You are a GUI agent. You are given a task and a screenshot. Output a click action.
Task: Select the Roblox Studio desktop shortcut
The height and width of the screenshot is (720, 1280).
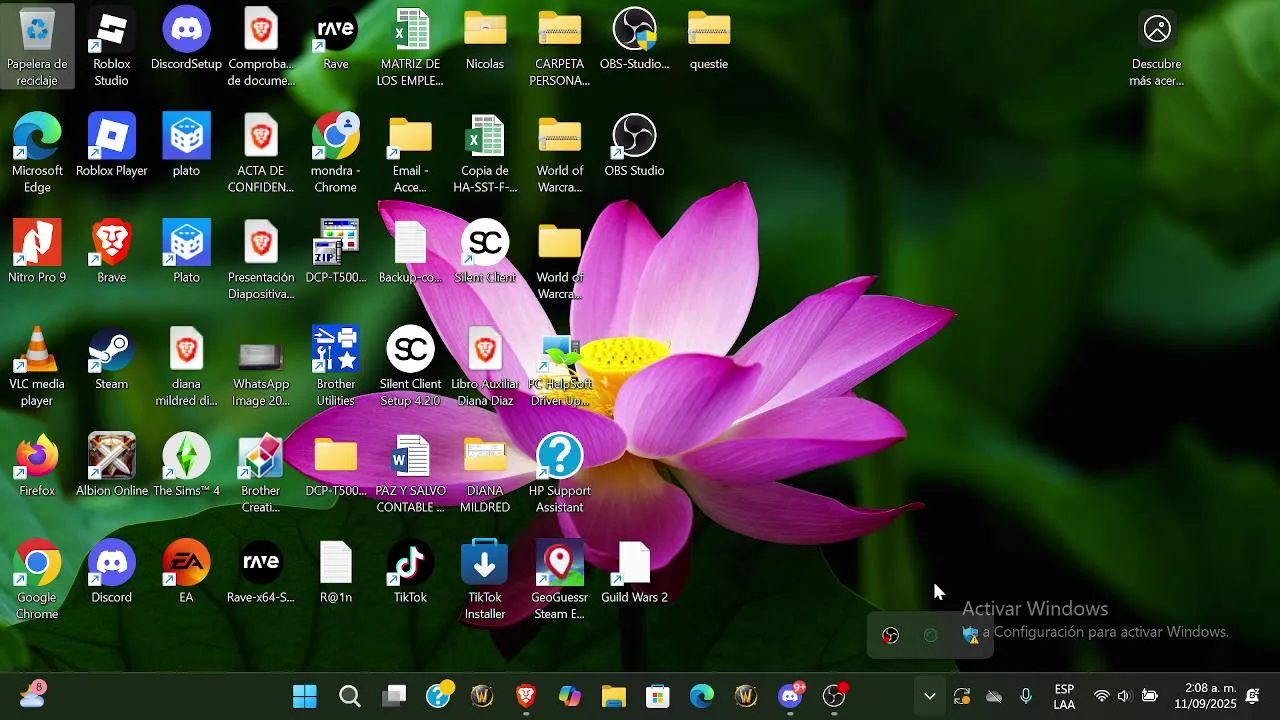click(x=111, y=46)
